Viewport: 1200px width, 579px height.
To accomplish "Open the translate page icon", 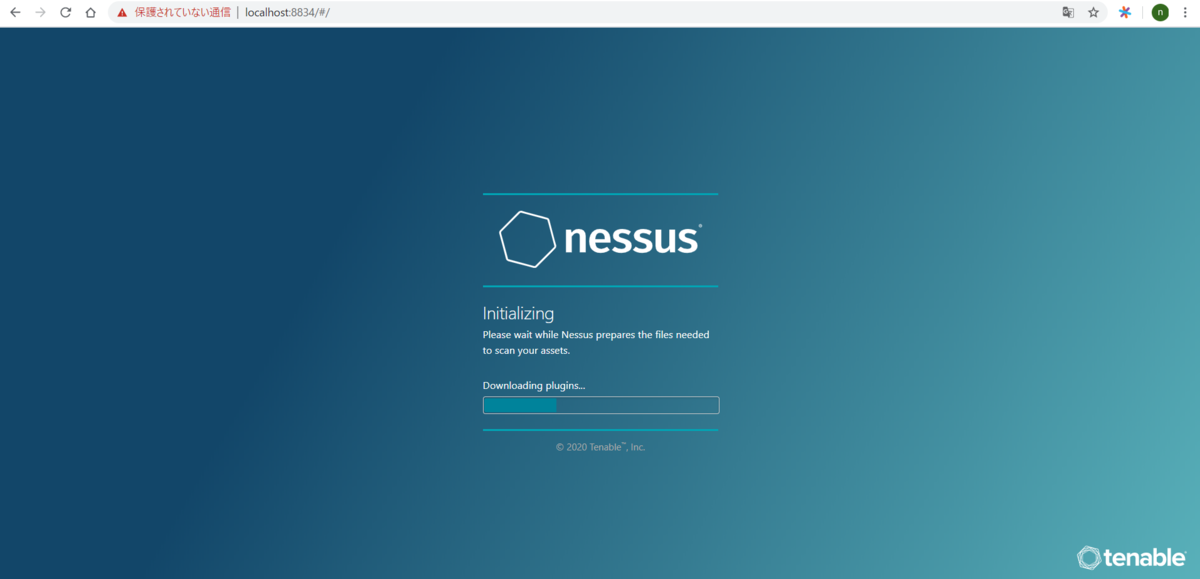I will 1068,13.
